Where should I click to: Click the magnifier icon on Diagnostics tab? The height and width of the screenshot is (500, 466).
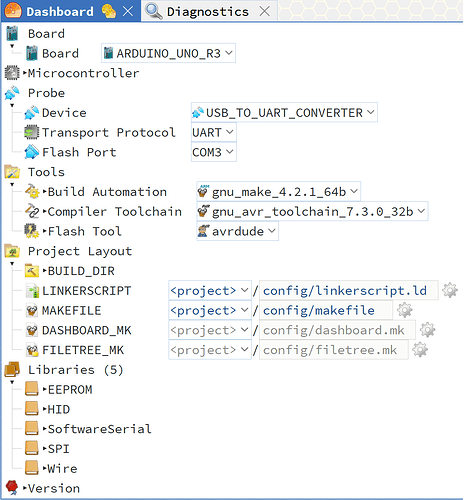pos(154,11)
